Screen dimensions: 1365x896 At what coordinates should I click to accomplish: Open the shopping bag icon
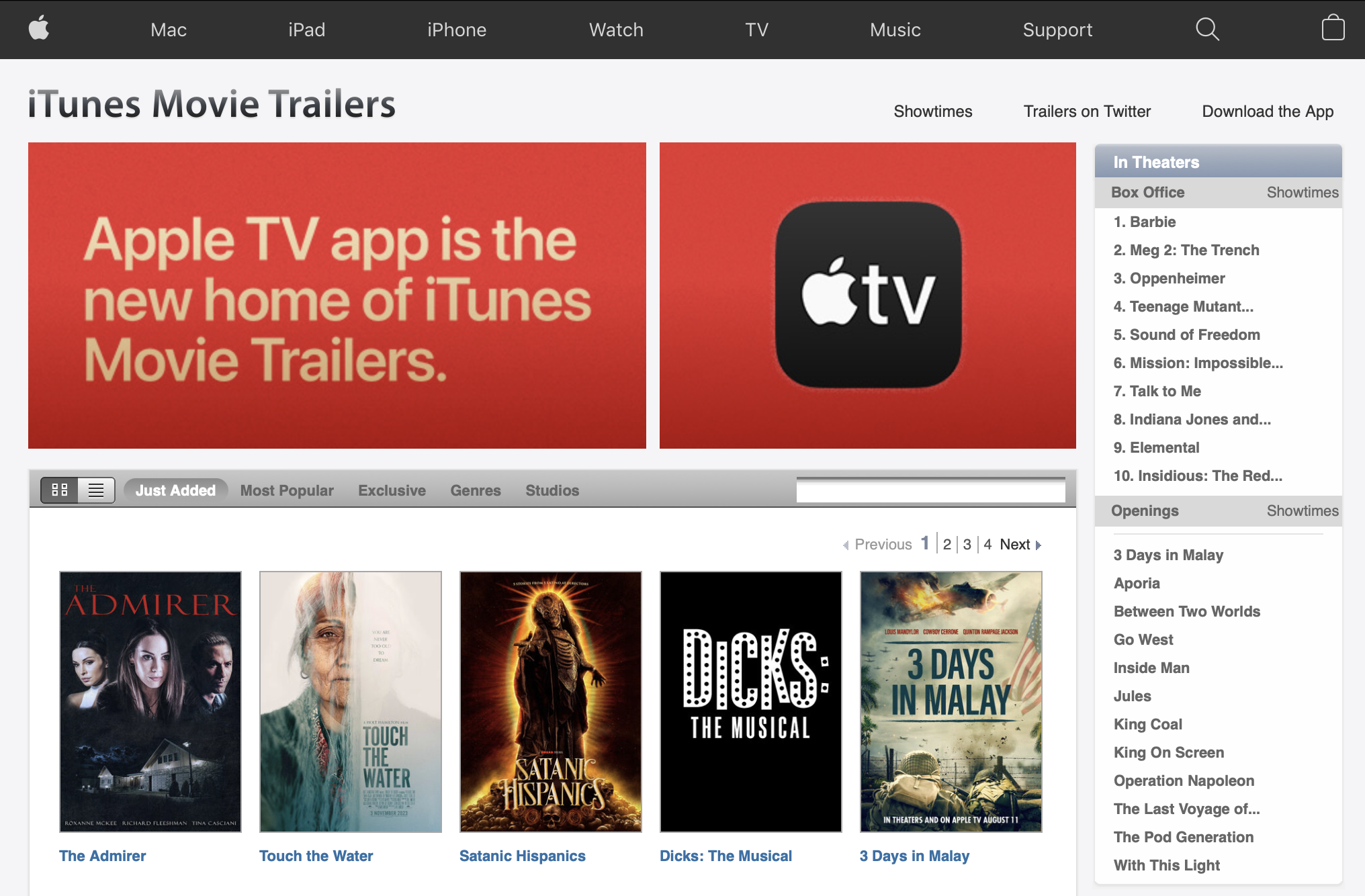click(x=1333, y=29)
